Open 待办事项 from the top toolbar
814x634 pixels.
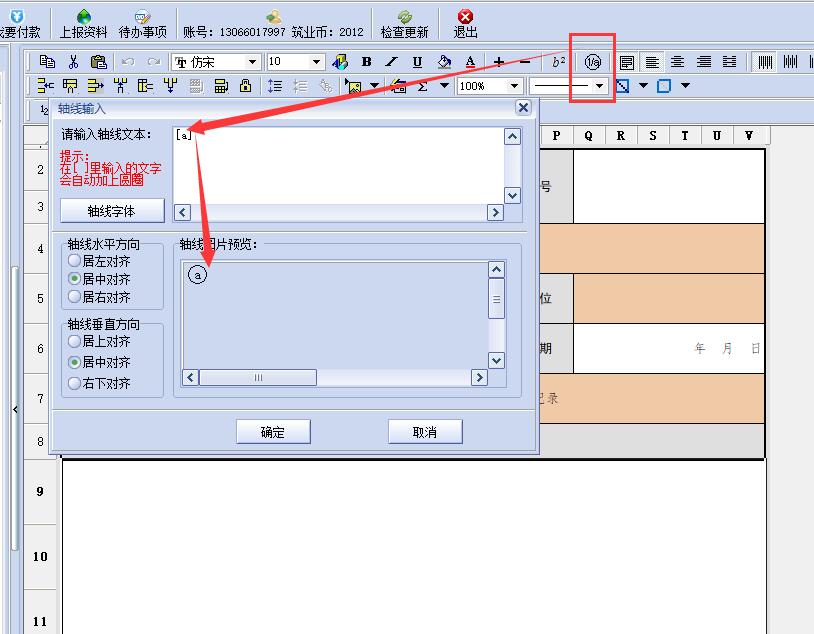(142, 23)
